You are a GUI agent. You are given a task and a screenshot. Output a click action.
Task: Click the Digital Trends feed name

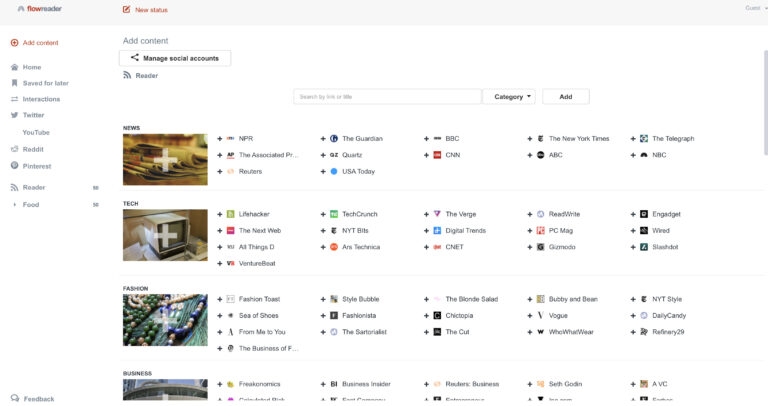(465, 230)
